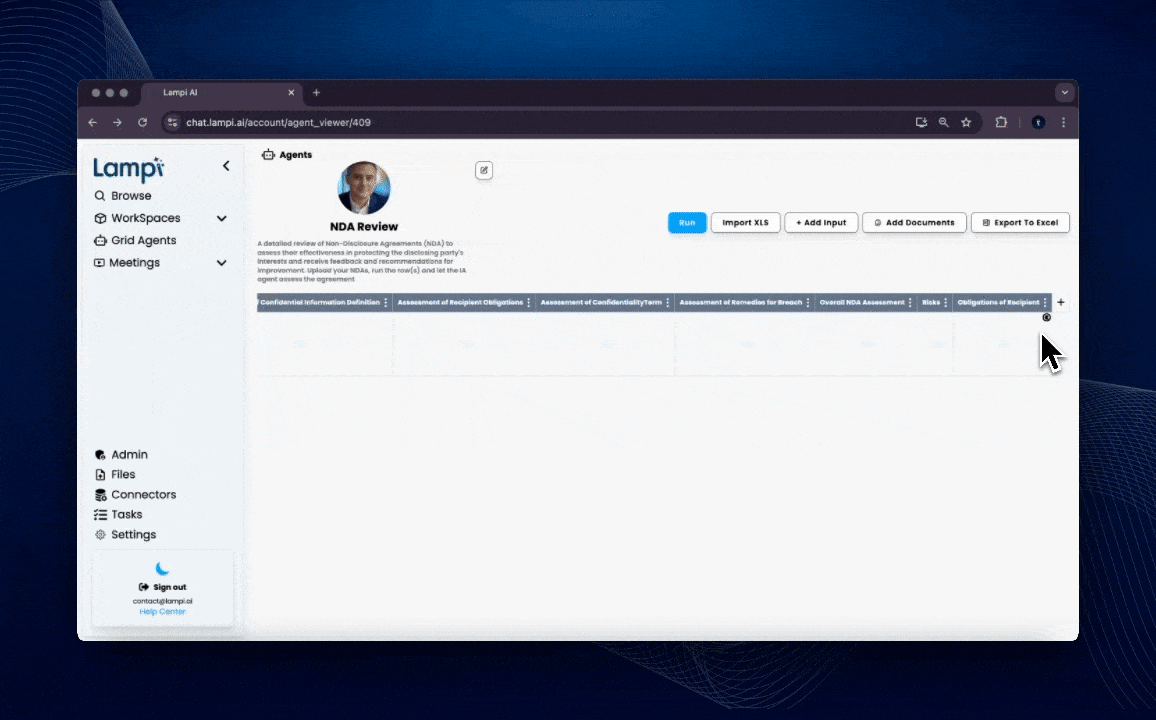Open the tab search dropdown in browser
The width and height of the screenshot is (1156, 720).
1065,93
